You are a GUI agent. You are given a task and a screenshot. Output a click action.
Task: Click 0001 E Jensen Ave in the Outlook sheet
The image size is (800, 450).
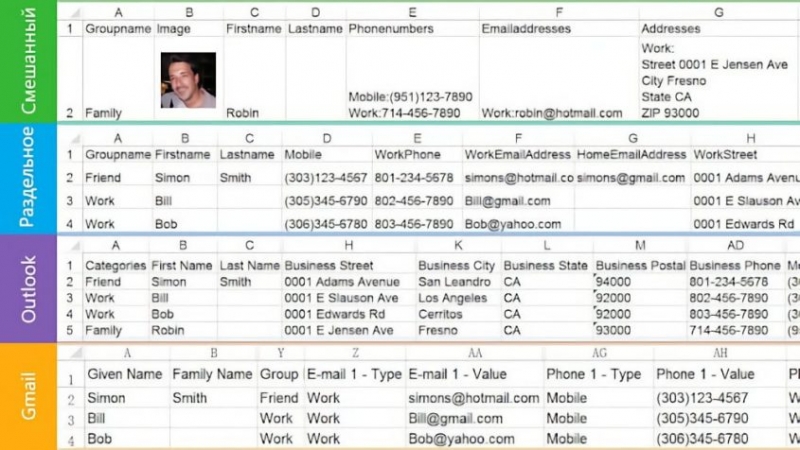pos(349,331)
